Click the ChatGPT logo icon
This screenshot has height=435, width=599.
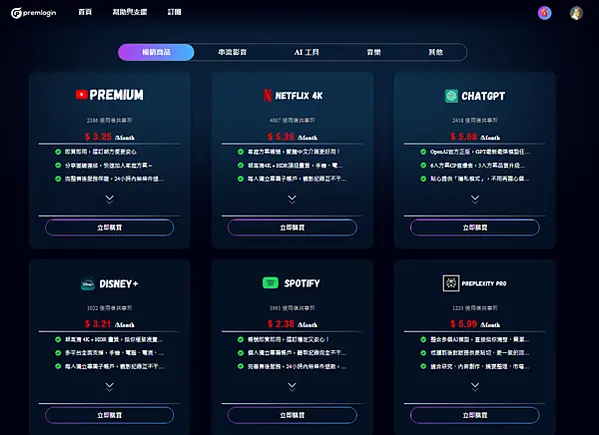[451, 96]
